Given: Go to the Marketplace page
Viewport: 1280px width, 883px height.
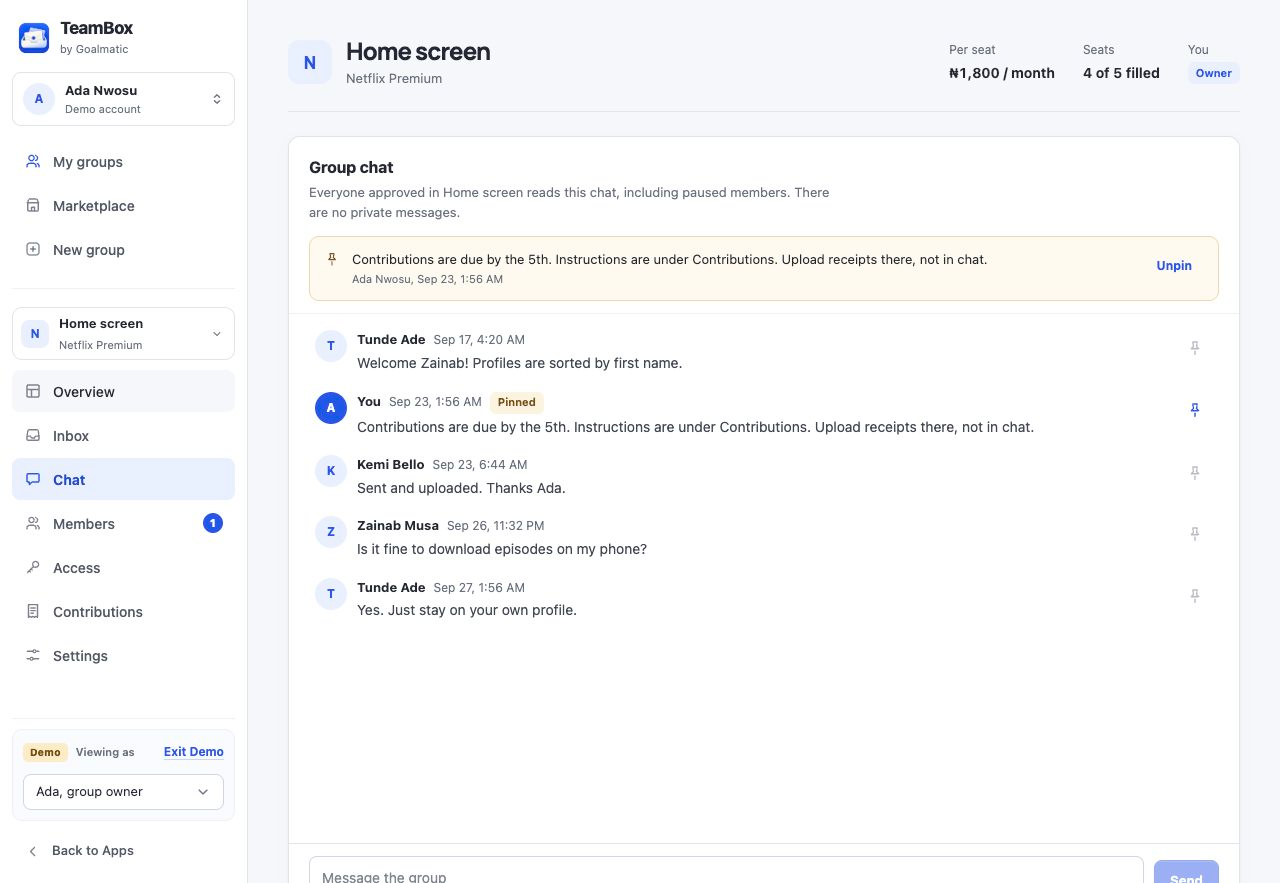Looking at the screenshot, I should pyautogui.click(x=123, y=206).
